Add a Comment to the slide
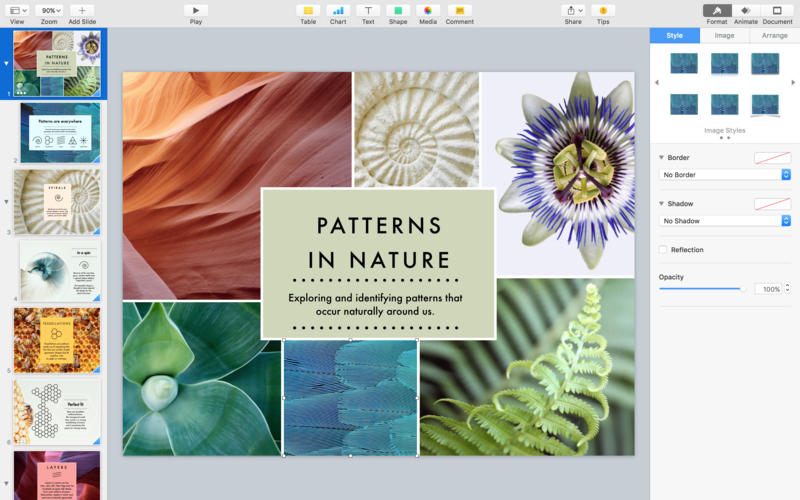800x500 pixels. 459,10
